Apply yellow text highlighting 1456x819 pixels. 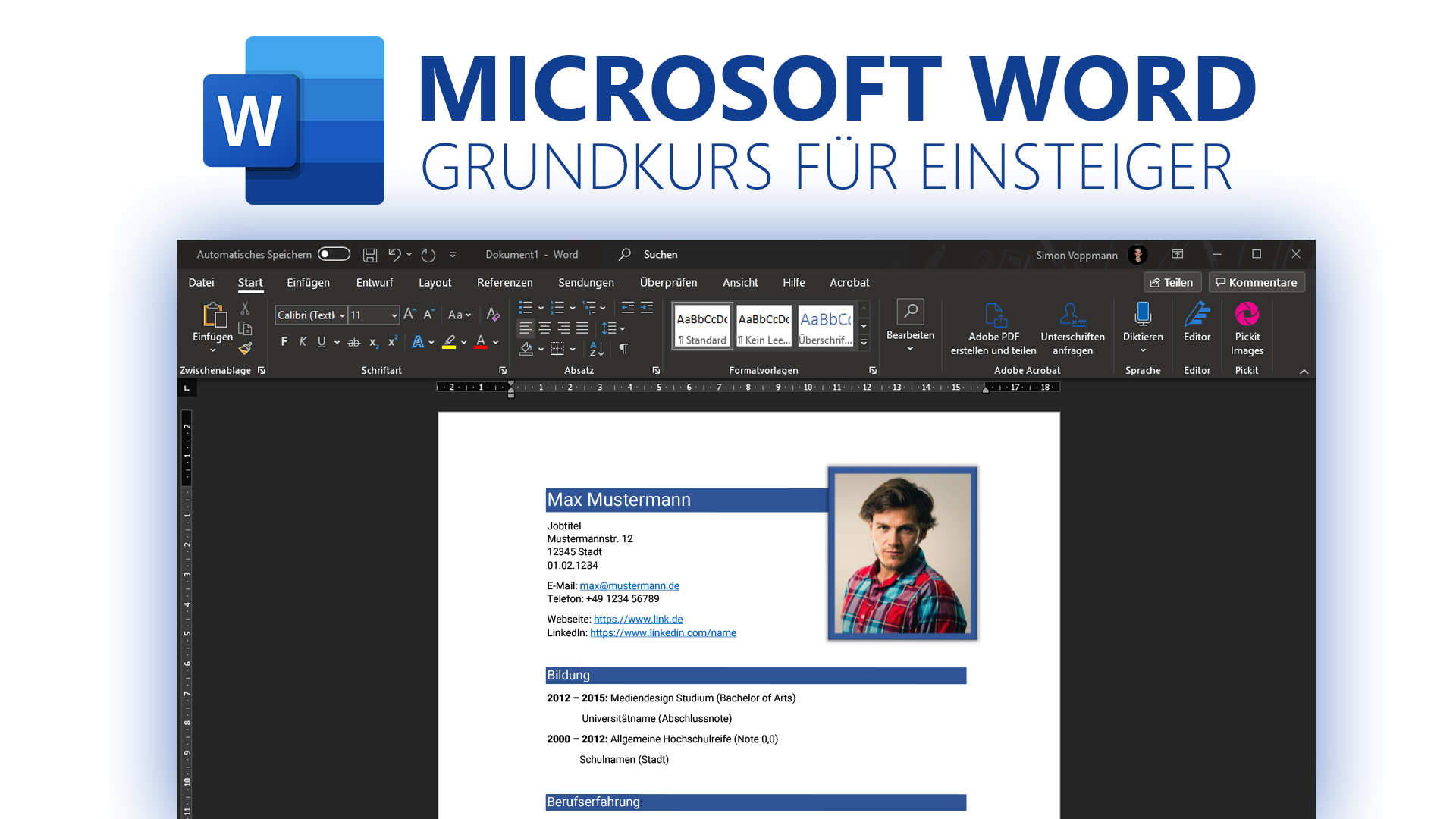(450, 343)
